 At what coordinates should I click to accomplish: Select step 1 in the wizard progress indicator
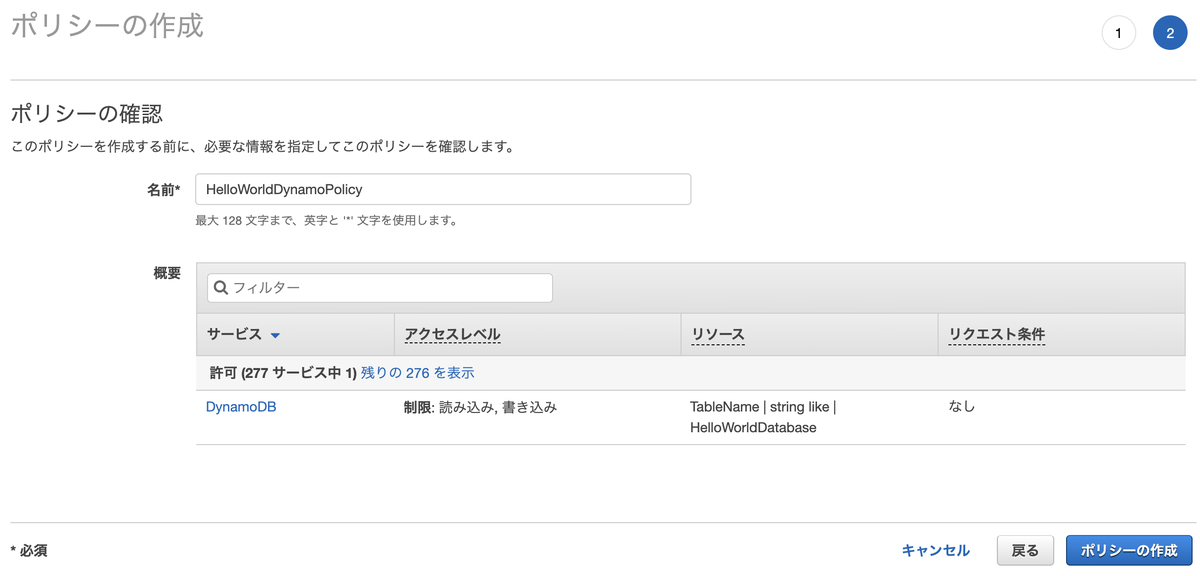(1118, 32)
